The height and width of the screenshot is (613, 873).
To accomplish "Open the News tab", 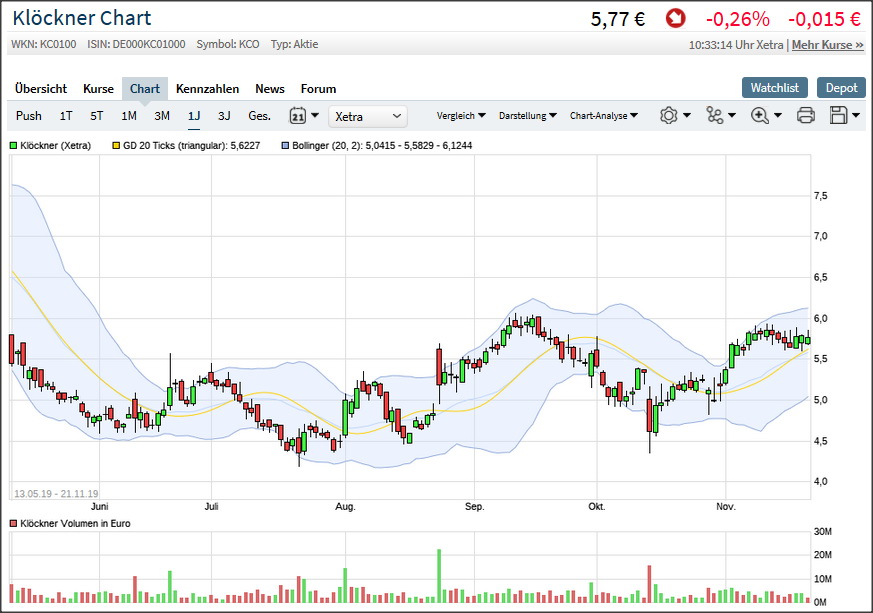I will click(269, 89).
